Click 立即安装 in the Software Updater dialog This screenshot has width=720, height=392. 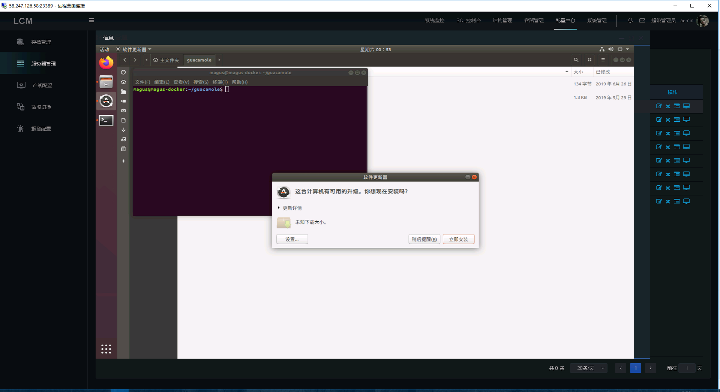458,239
